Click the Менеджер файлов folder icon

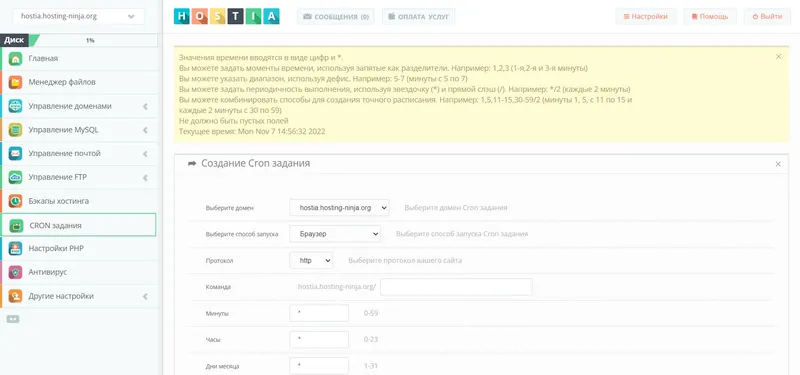(15, 82)
